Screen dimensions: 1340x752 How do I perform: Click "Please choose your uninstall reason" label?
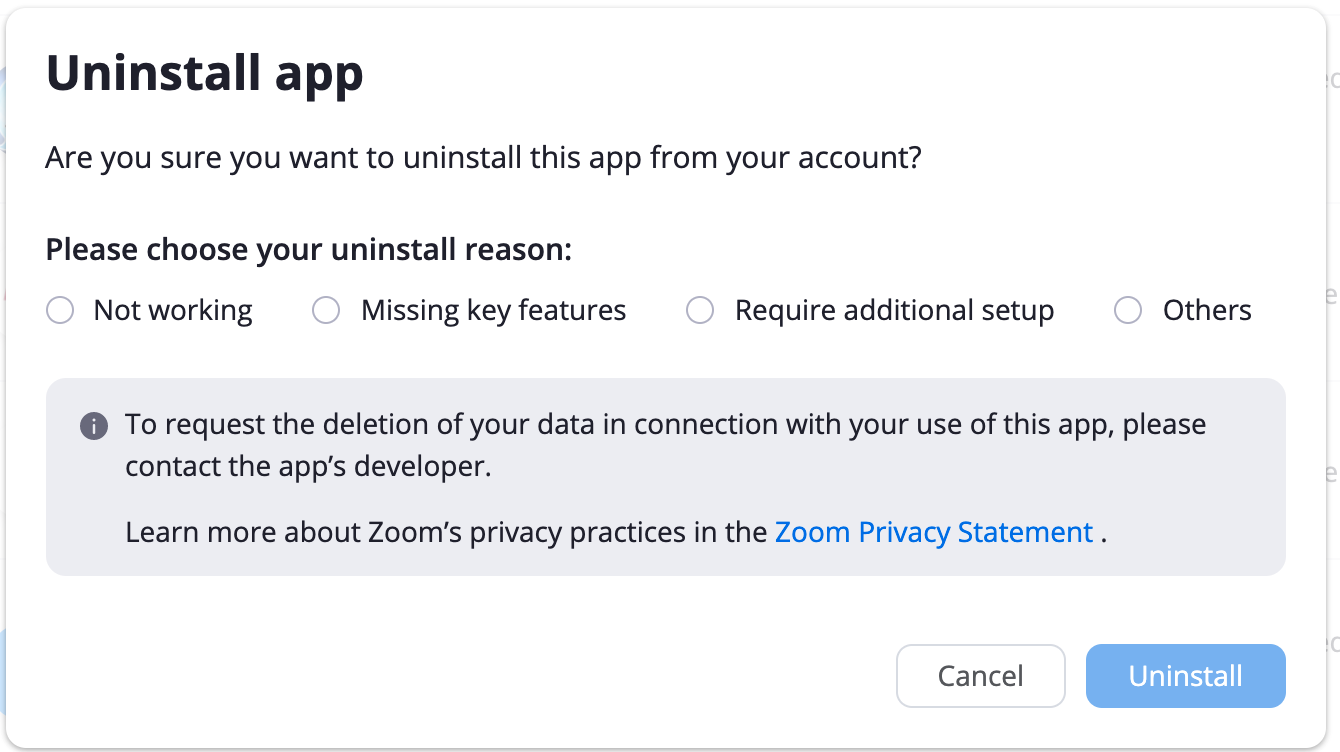pyautogui.click(x=308, y=249)
